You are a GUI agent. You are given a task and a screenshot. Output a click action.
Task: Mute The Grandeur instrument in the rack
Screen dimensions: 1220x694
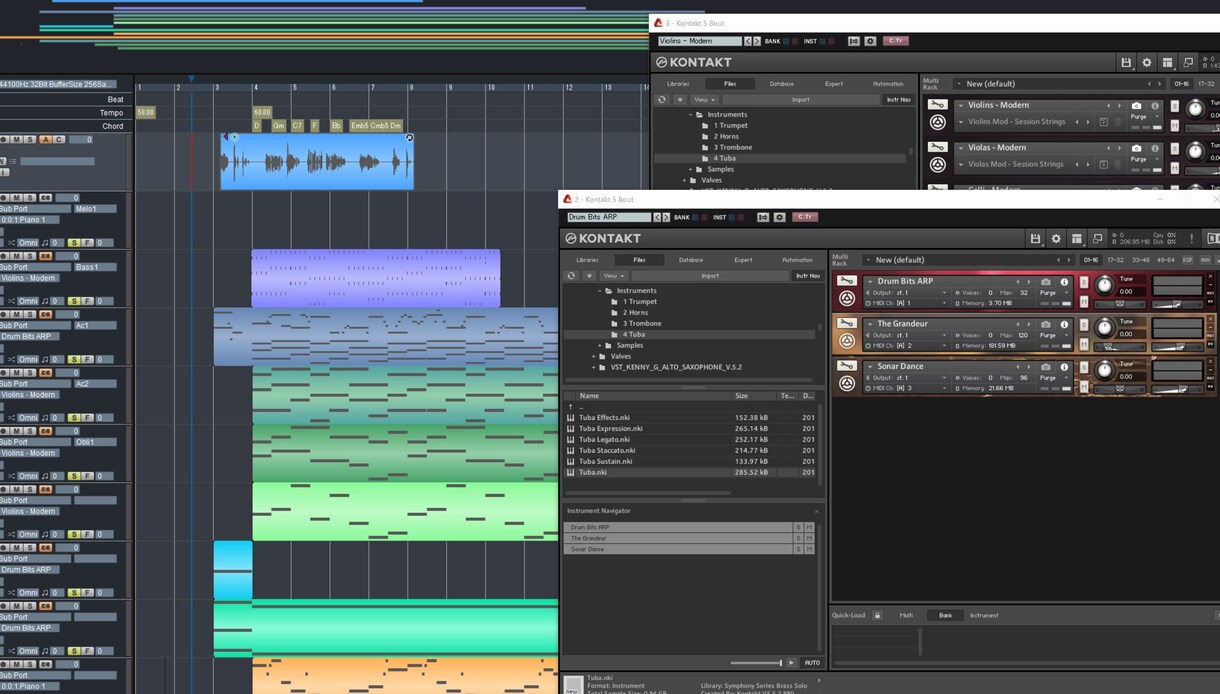click(1084, 345)
